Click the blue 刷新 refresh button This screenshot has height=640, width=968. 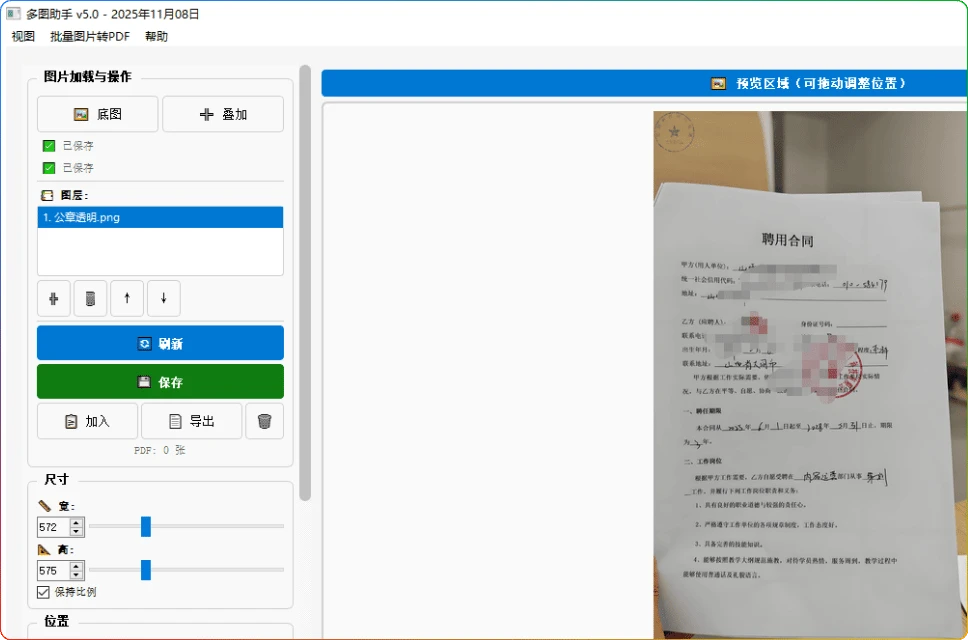pos(160,343)
